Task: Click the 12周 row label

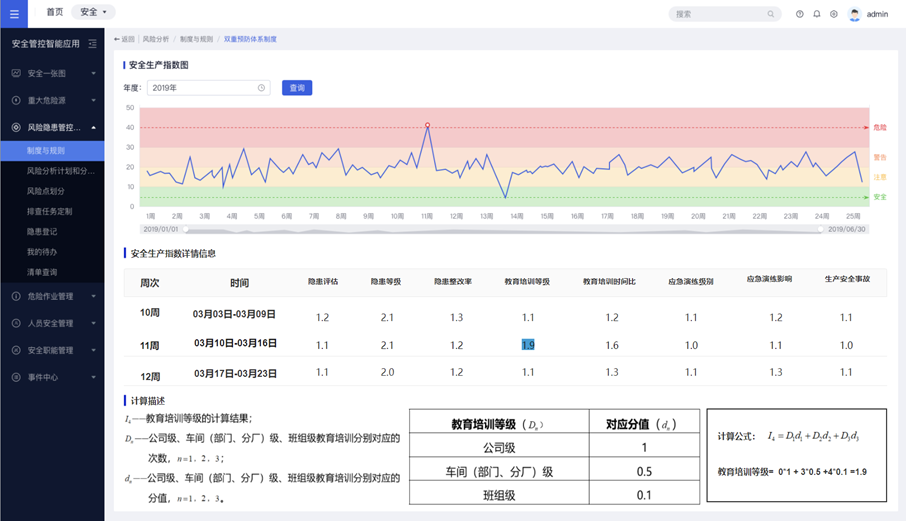Action: coord(150,377)
